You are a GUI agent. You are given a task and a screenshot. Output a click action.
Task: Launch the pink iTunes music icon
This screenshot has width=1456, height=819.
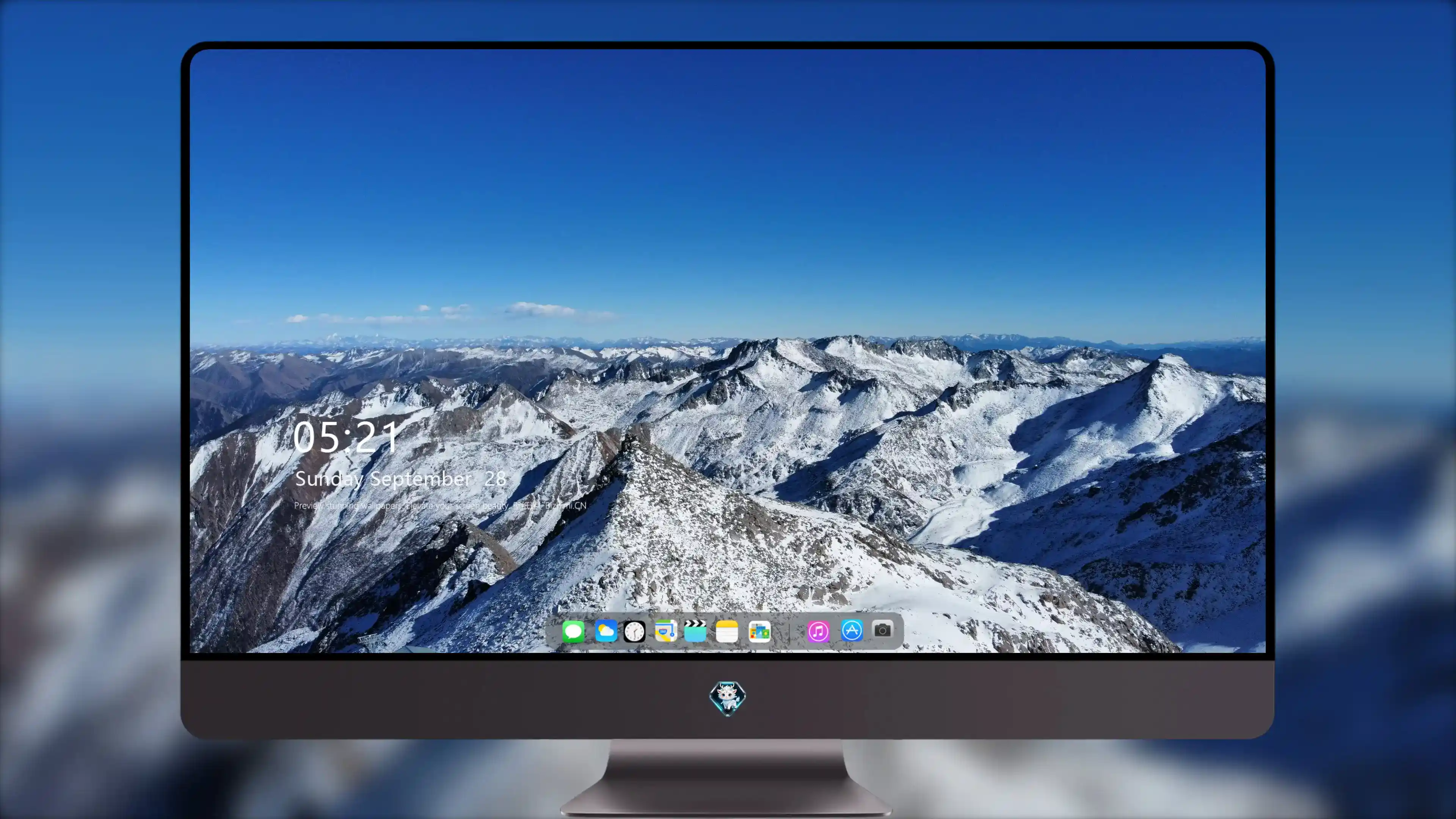(818, 631)
